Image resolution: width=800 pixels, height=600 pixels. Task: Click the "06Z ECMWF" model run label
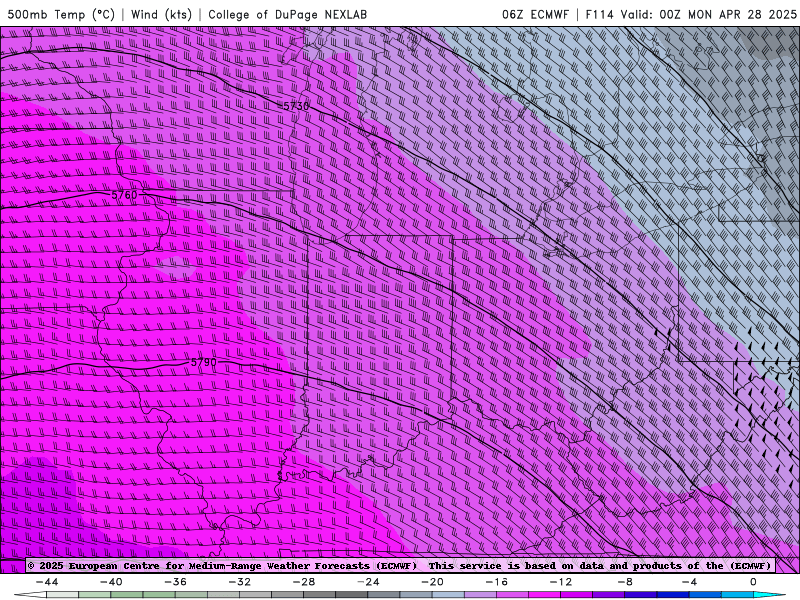535,14
